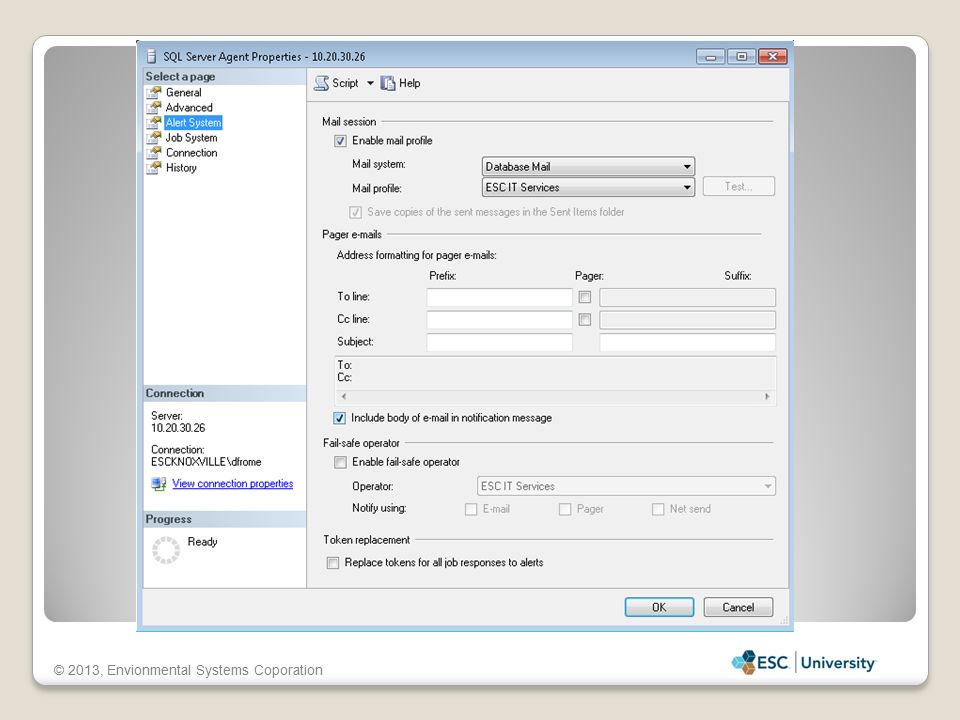This screenshot has width=960, height=720.
Task: Check the Net send notify option
Action: 658,509
